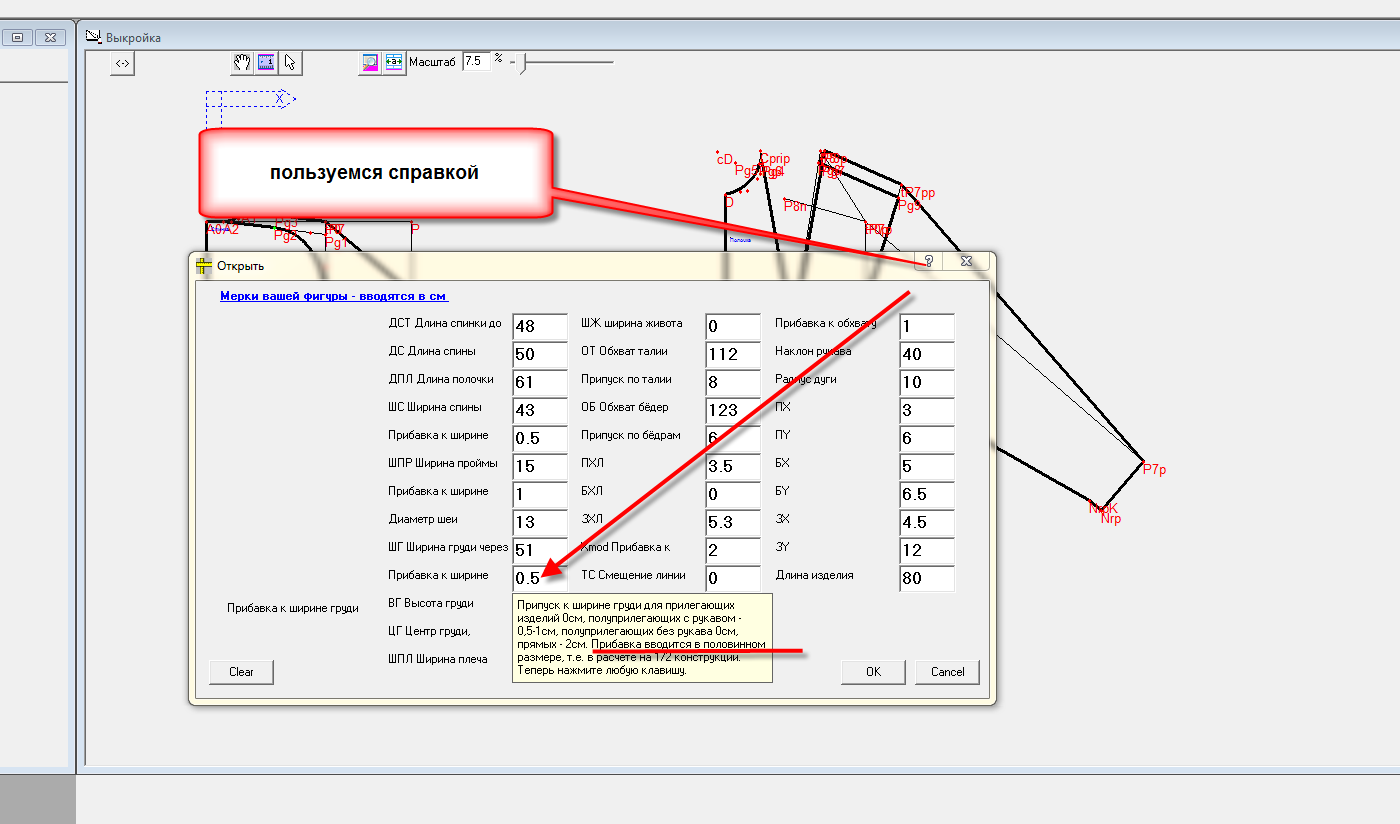Click the fit-to-width dimension icon

tap(394, 63)
